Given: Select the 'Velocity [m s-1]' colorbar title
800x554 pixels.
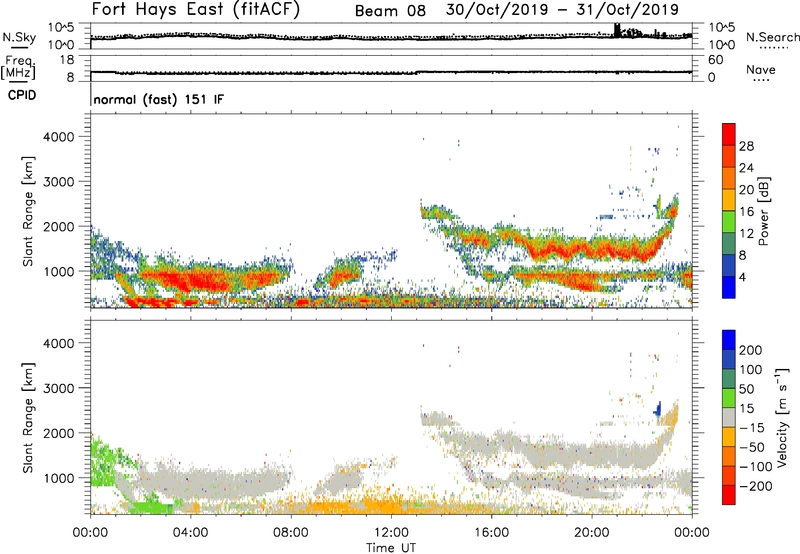Looking at the screenshot, I should (783, 417).
